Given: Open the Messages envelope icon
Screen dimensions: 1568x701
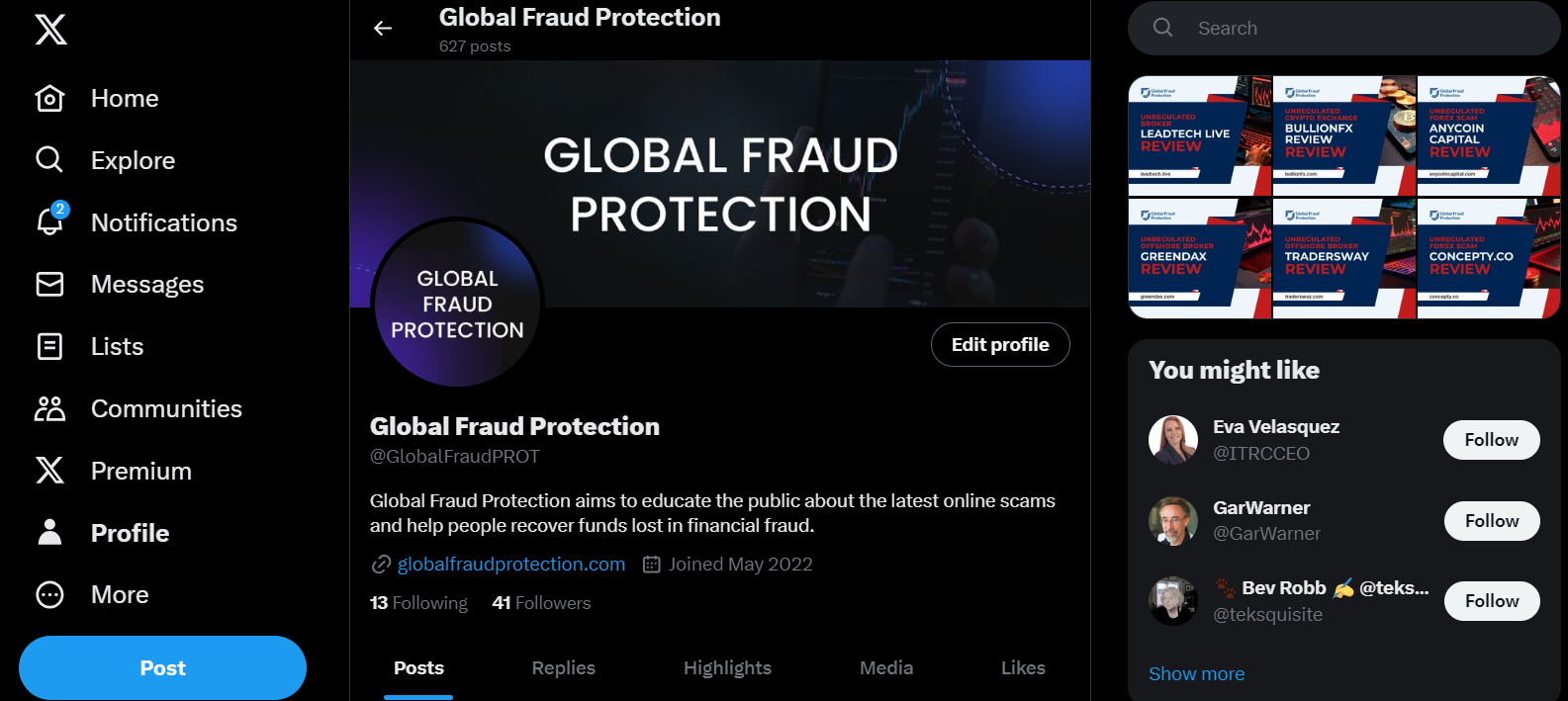Looking at the screenshot, I should point(49,285).
